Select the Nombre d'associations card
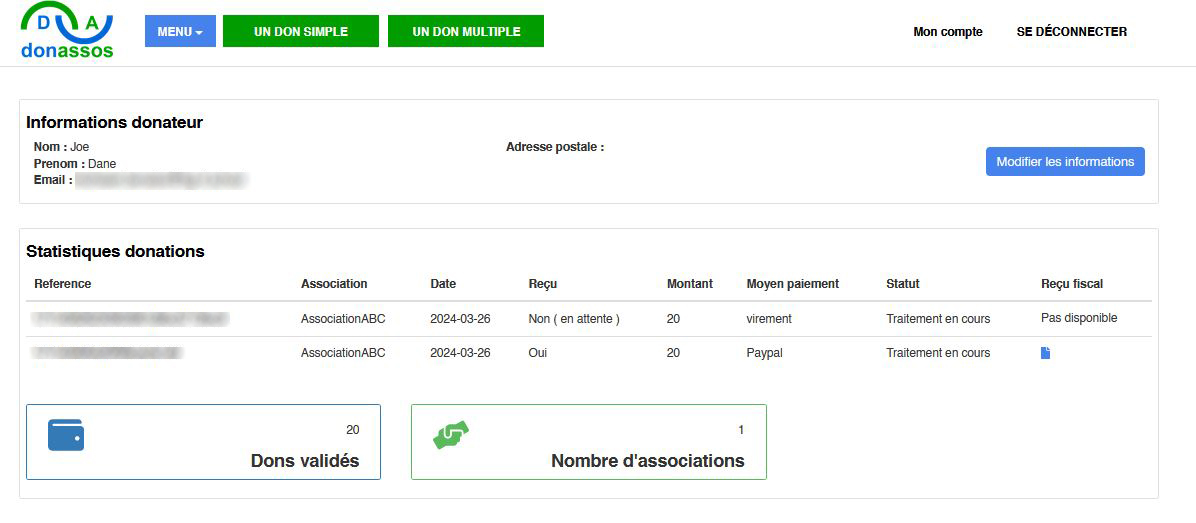Screen dimensions: 1196x523 (x=588, y=442)
